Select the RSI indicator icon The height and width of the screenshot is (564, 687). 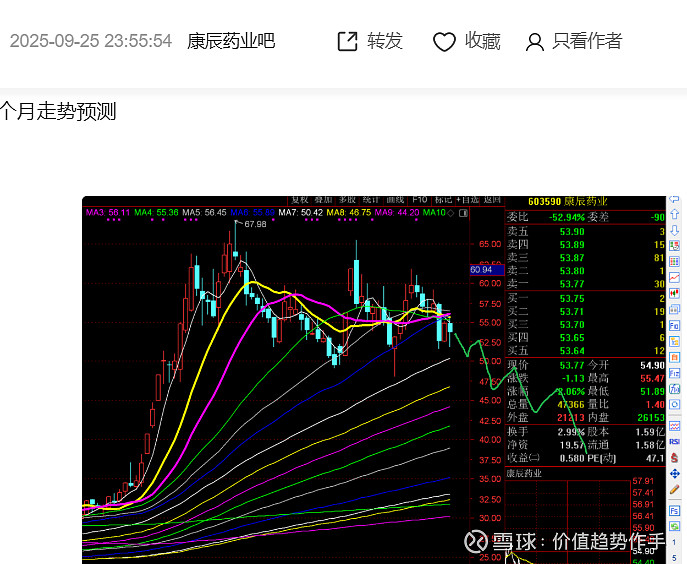point(674,442)
